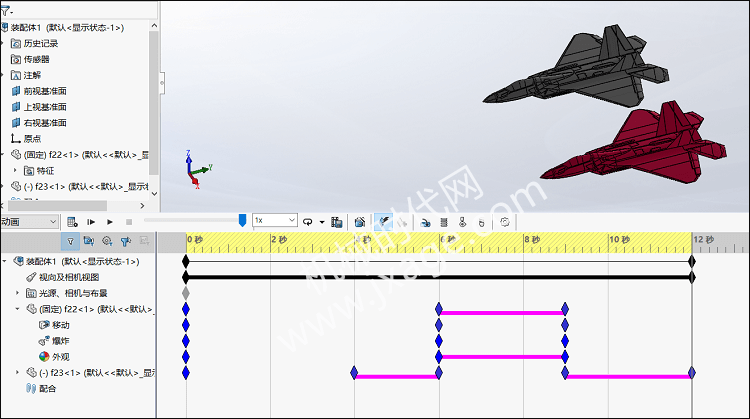
Task: Add a Motor to the study
Action: point(425,222)
